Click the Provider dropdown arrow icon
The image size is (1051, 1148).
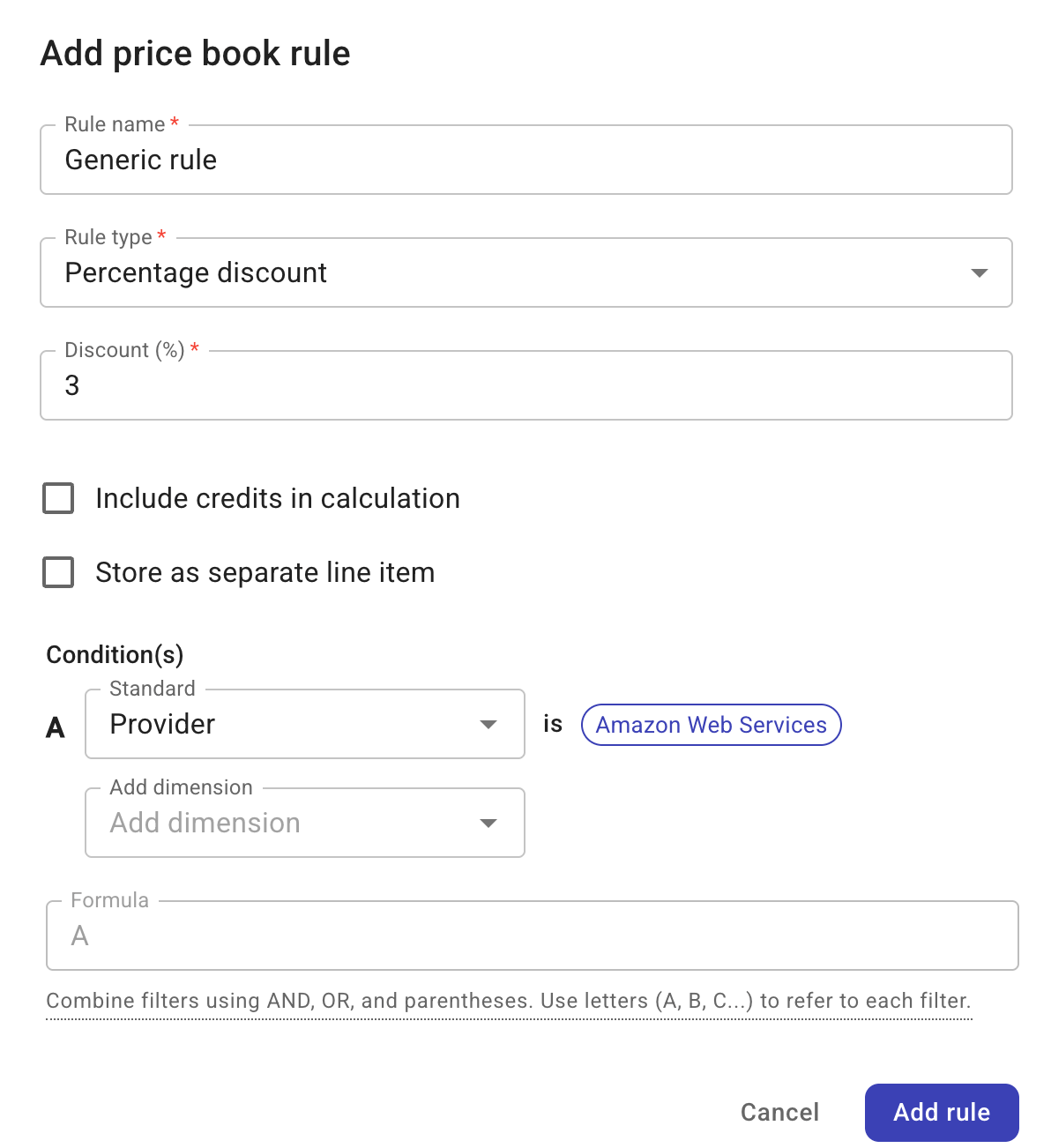coord(488,724)
